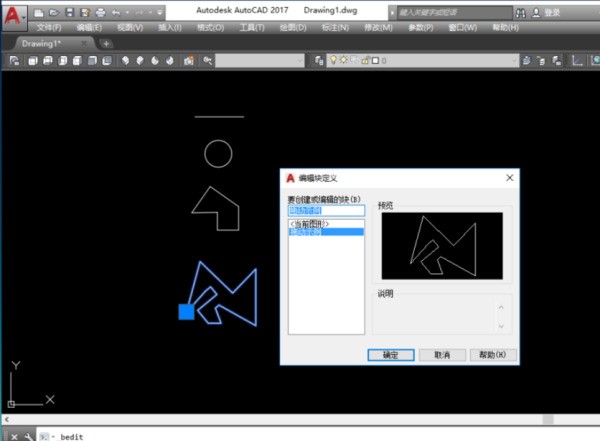Click the print icon in quick access toolbar
Viewport: 600px width, 441px height.
[99, 12]
